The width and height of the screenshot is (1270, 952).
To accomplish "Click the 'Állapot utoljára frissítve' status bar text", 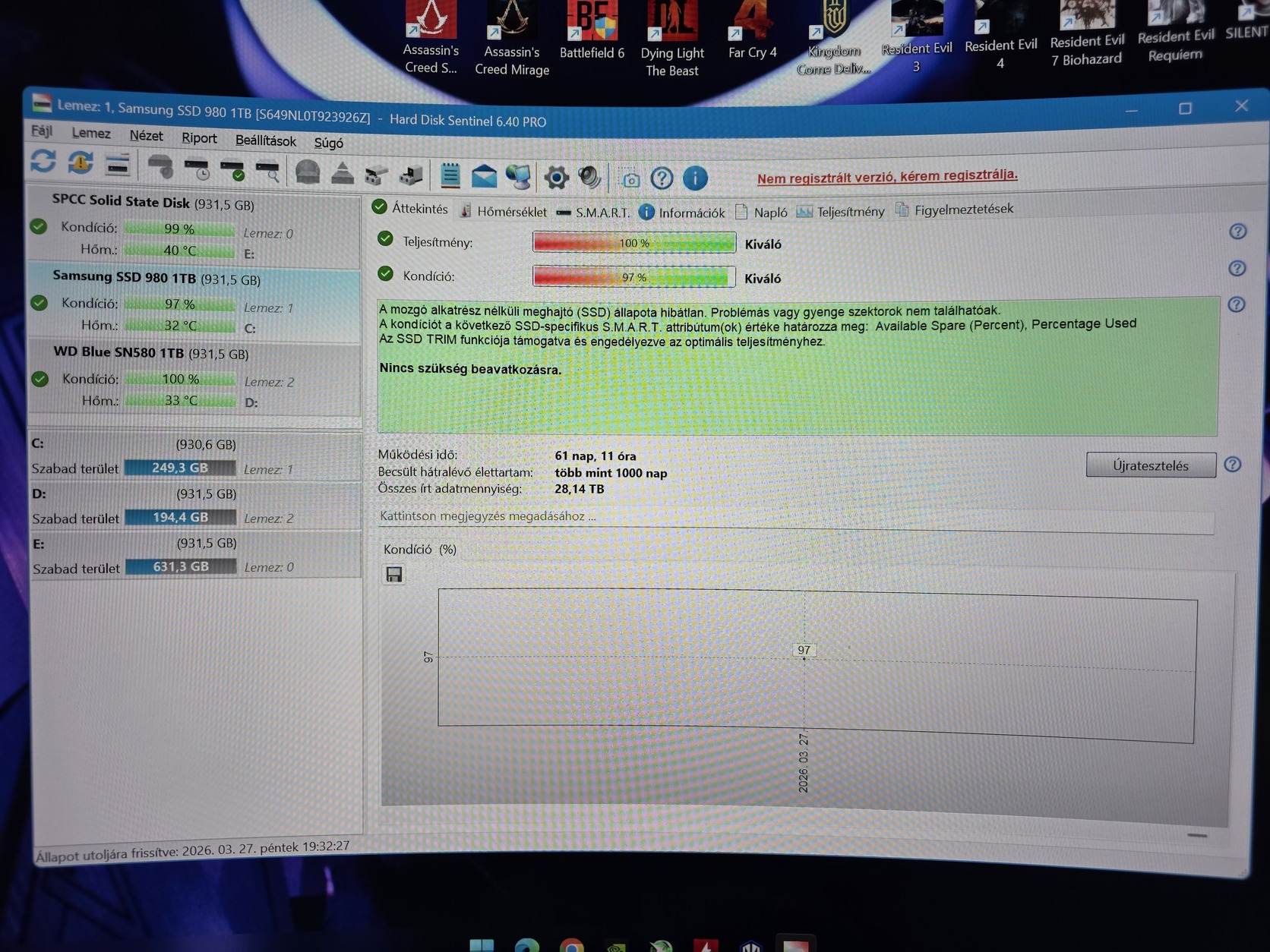I will click(x=193, y=850).
